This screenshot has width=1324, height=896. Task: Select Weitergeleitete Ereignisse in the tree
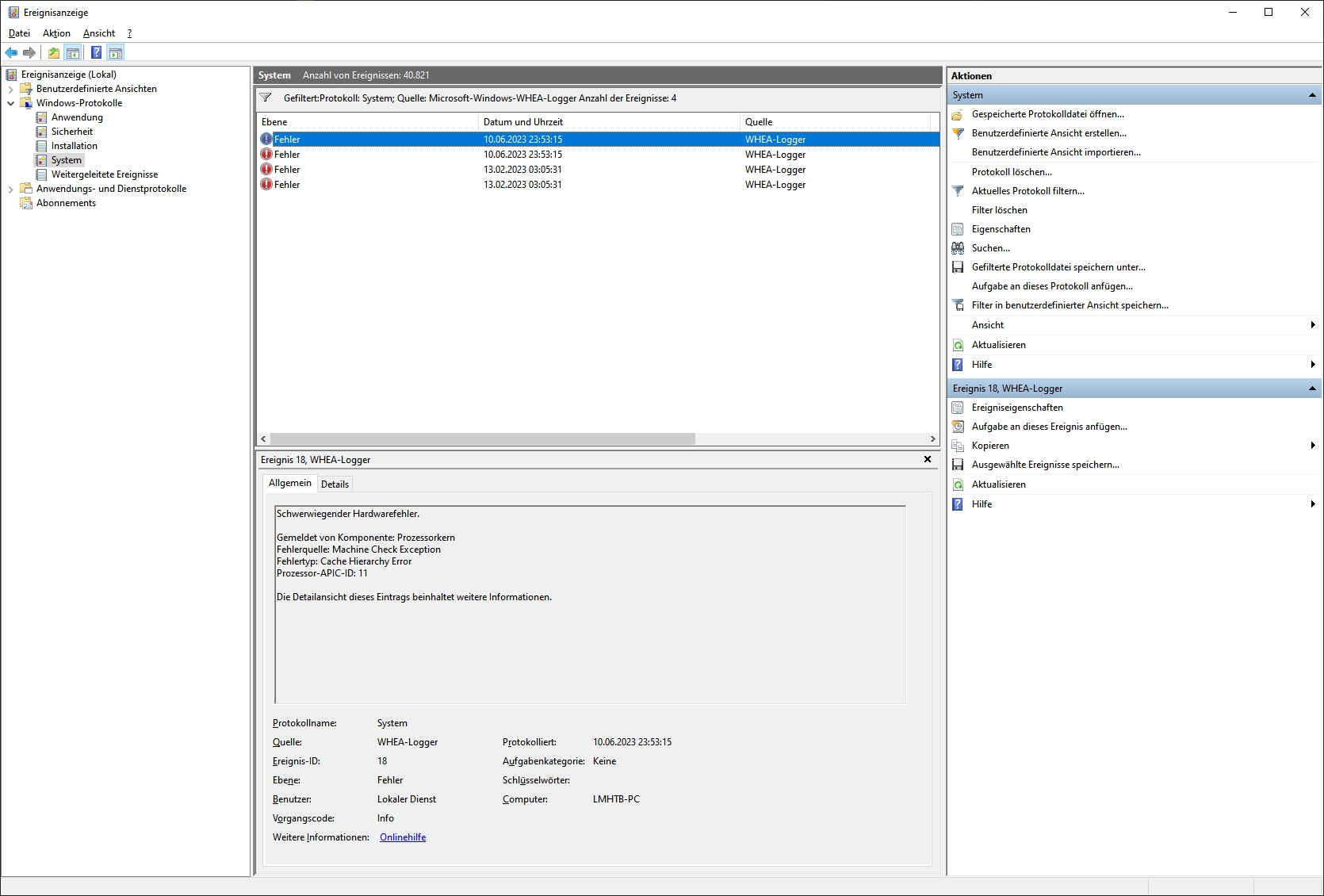click(x=105, y=174)
